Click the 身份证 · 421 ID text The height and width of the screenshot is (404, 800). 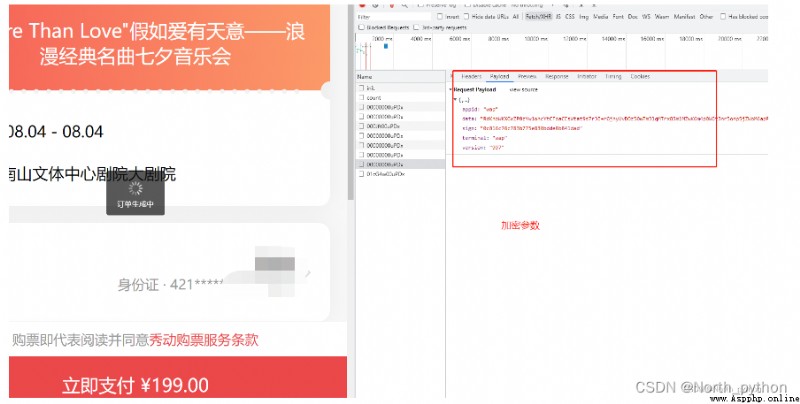[x=170, y=284]
